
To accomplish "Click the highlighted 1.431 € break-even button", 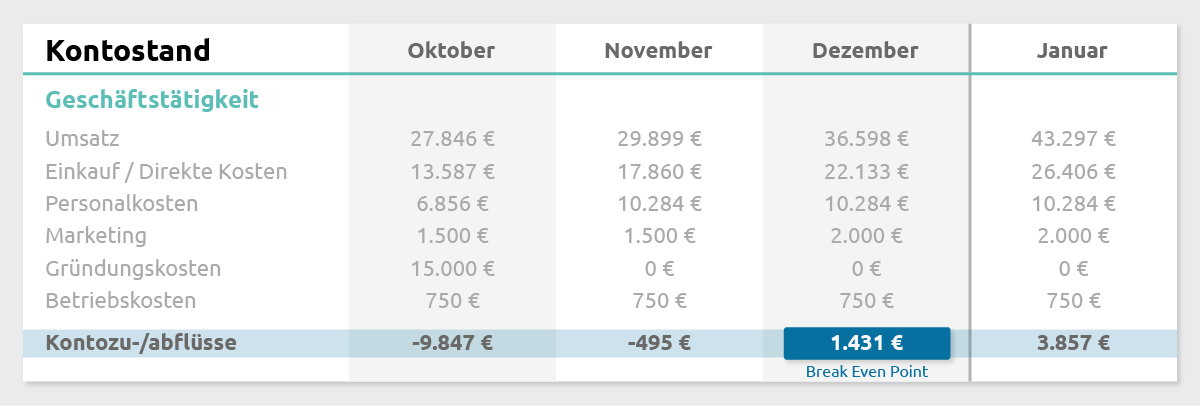I will [866, 343].
